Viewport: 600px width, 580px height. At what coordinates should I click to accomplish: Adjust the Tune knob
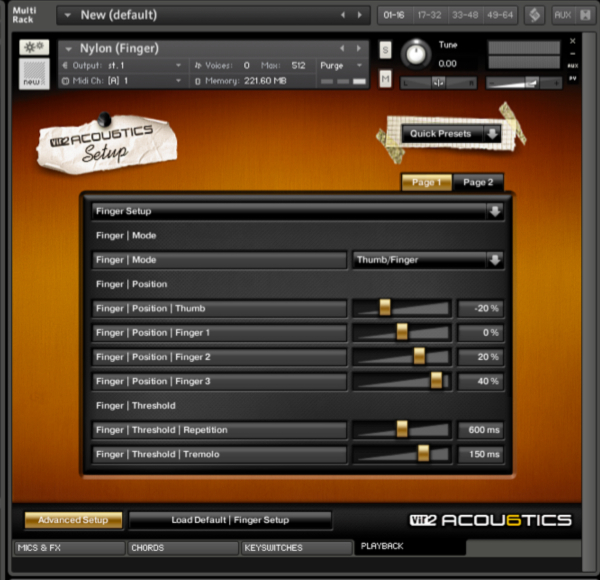click(x=416, y=54)
